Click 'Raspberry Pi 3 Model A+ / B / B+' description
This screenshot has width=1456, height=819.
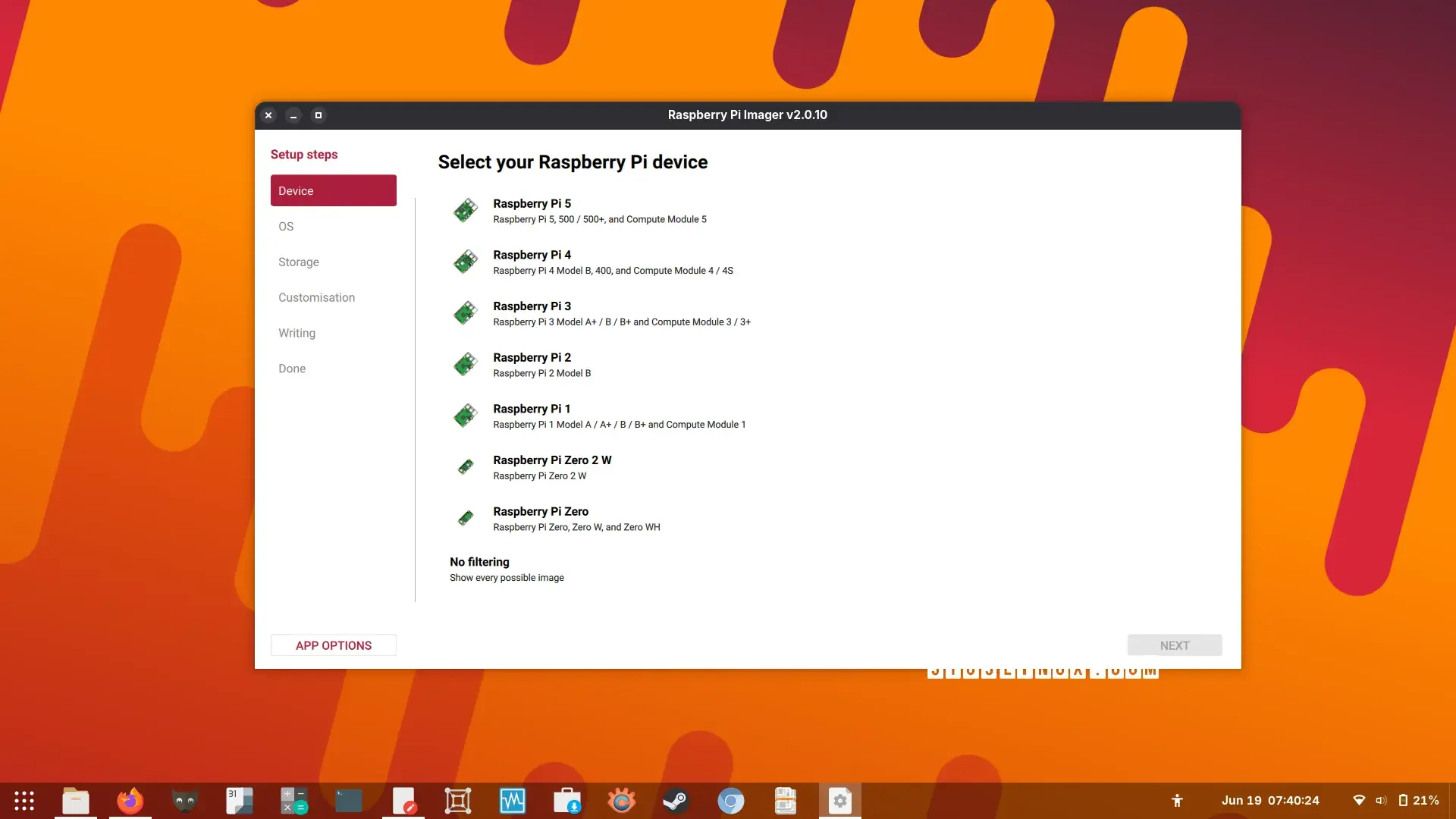click(622, 322)
